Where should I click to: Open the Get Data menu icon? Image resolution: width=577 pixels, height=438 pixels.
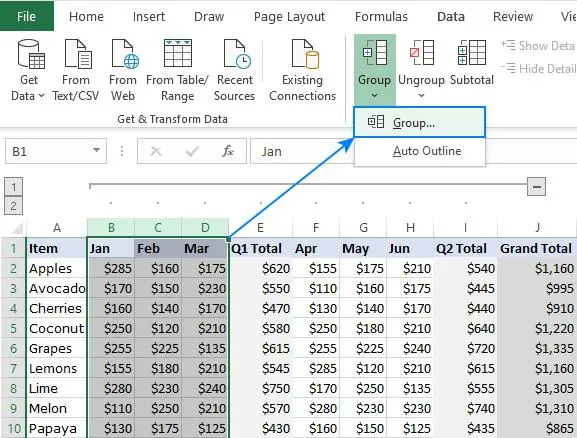(x=31, y=54)
